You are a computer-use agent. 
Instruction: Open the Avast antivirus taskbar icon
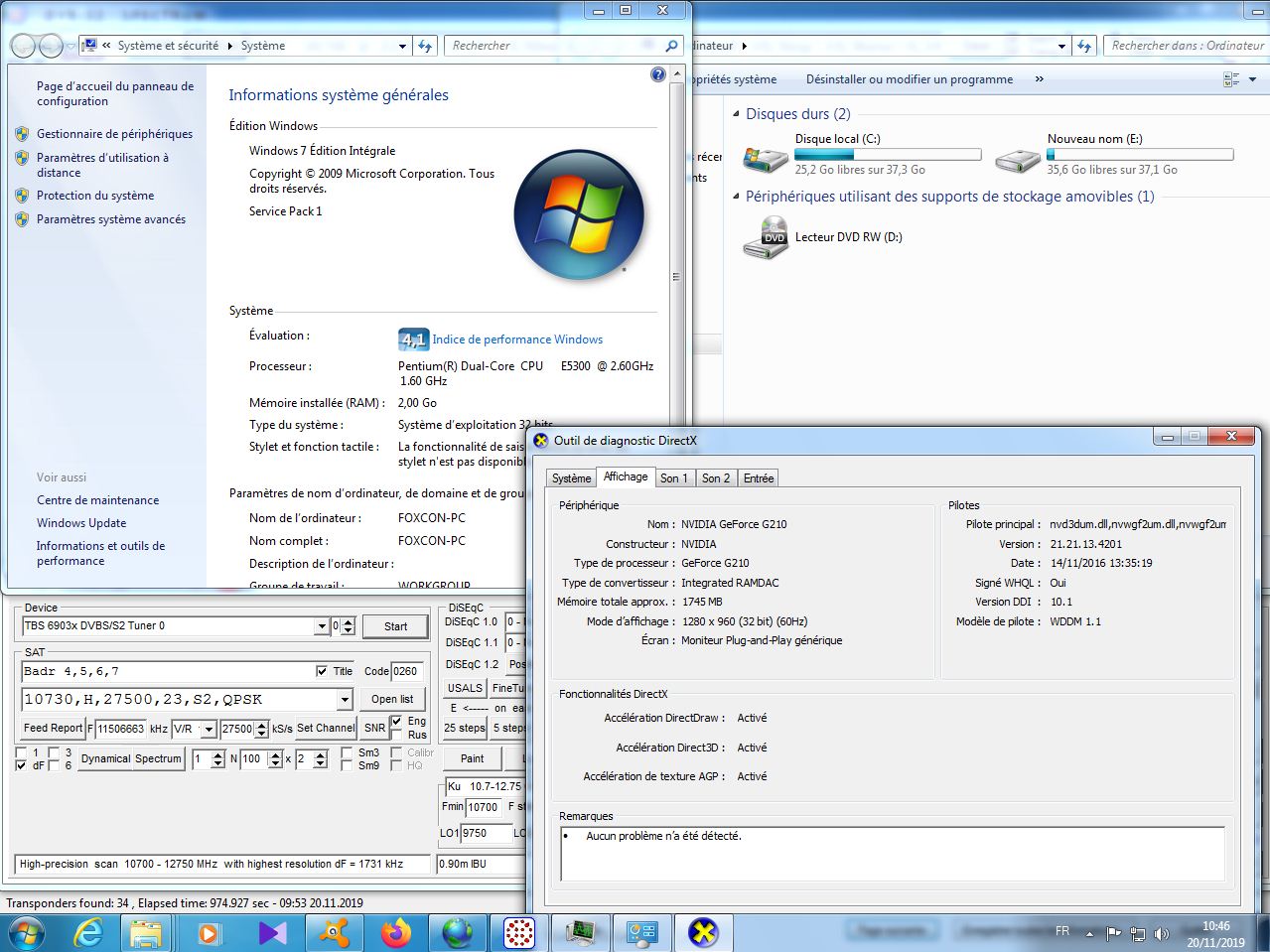pyautogui.click(x=334, y=933)
